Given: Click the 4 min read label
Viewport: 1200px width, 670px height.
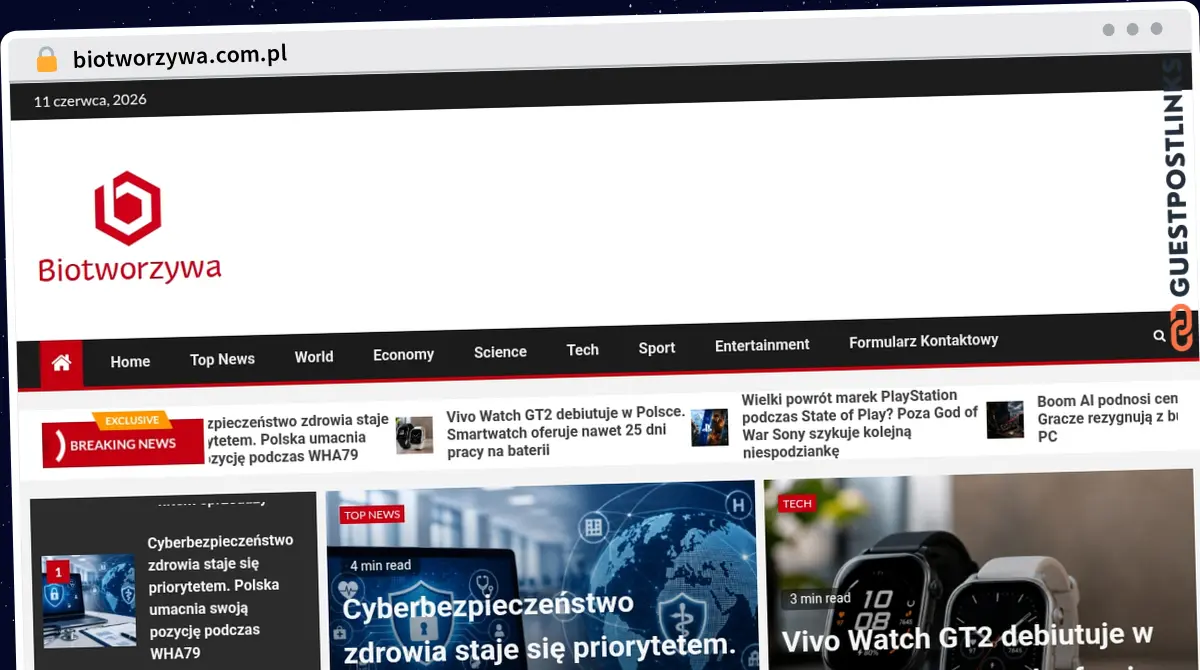Looking at the screenshot, I should click(380, 566).
